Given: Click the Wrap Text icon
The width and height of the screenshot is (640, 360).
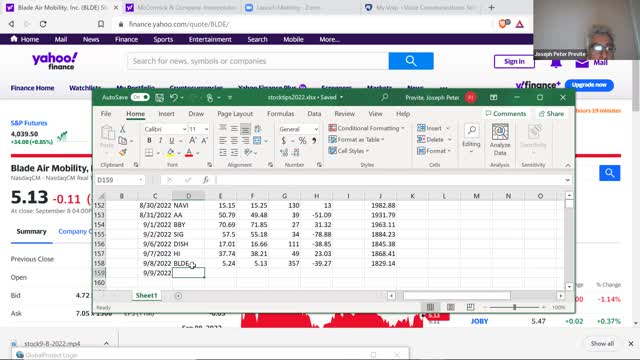Looking at the screenshot, I should point(258,129).
